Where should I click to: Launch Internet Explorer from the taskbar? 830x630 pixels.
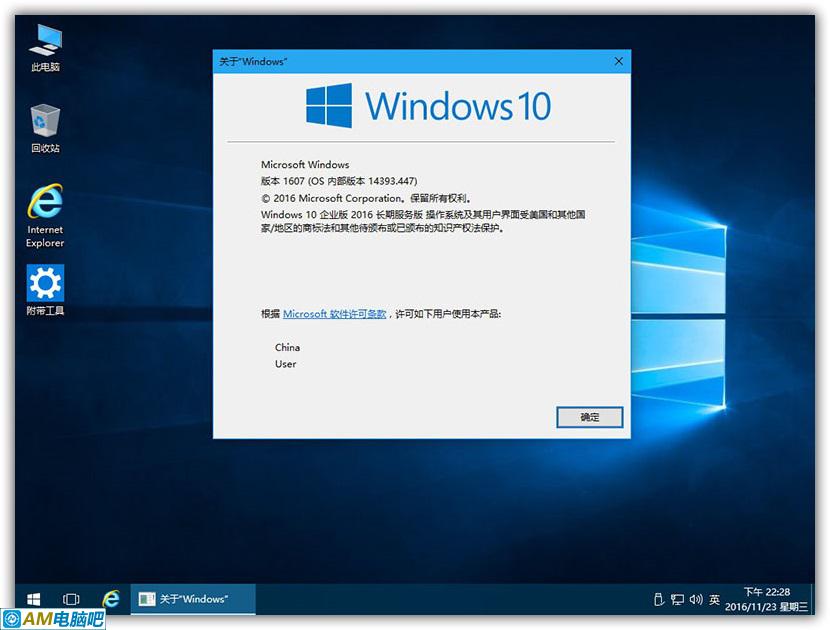click(x=111, y=599)
